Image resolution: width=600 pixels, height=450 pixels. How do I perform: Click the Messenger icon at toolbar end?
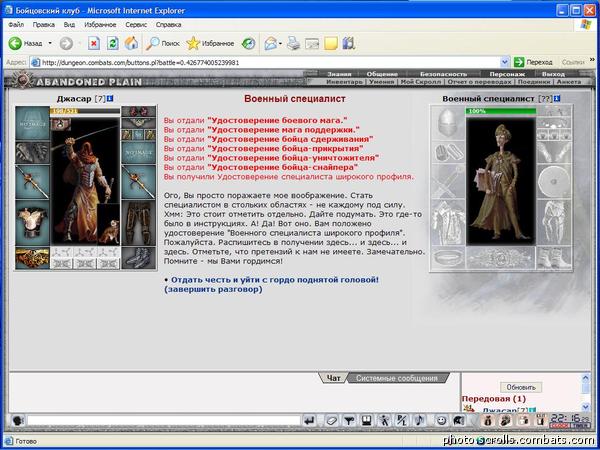point(349,43)
